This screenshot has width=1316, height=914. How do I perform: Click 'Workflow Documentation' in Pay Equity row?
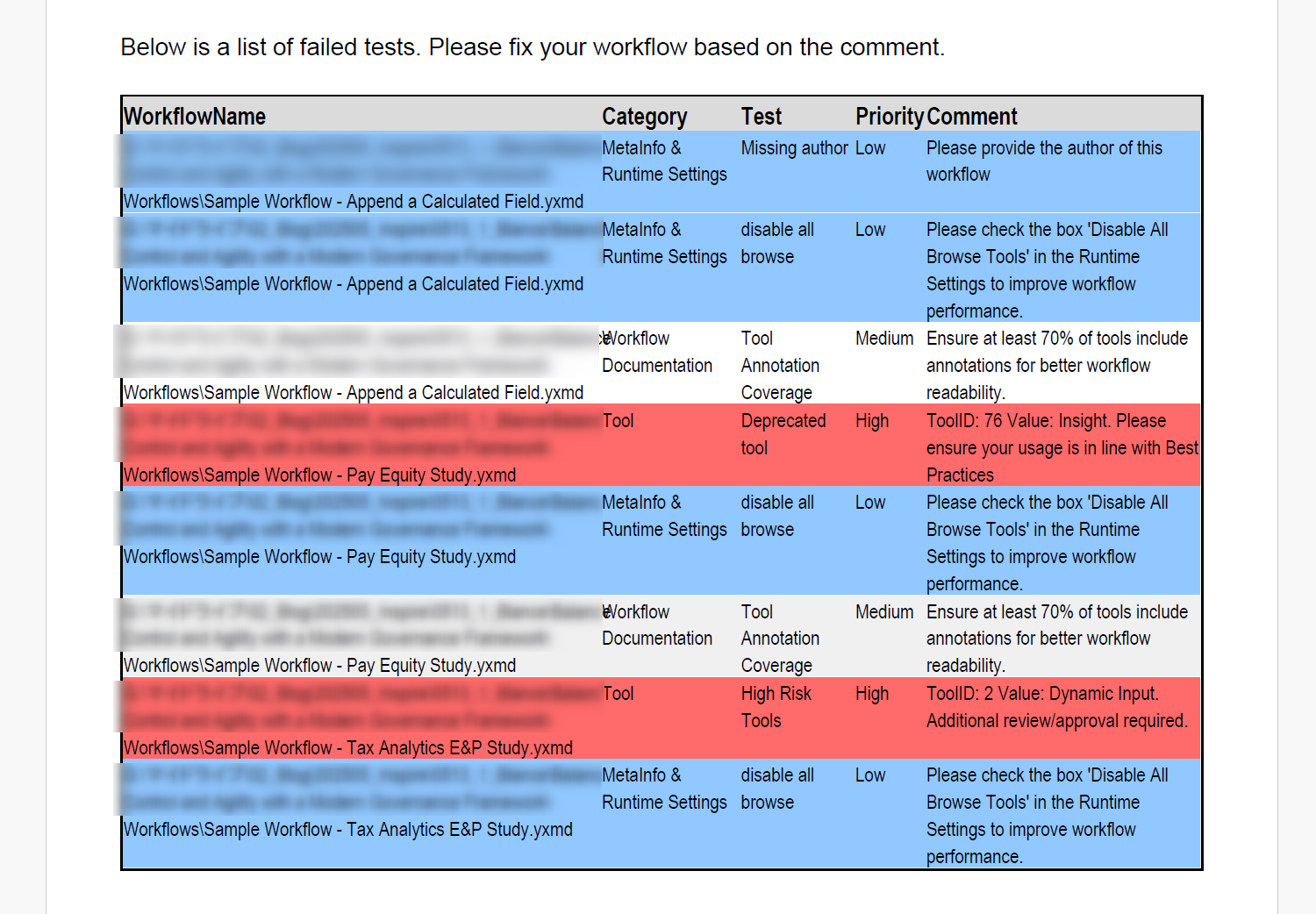[x=657, y=625]
